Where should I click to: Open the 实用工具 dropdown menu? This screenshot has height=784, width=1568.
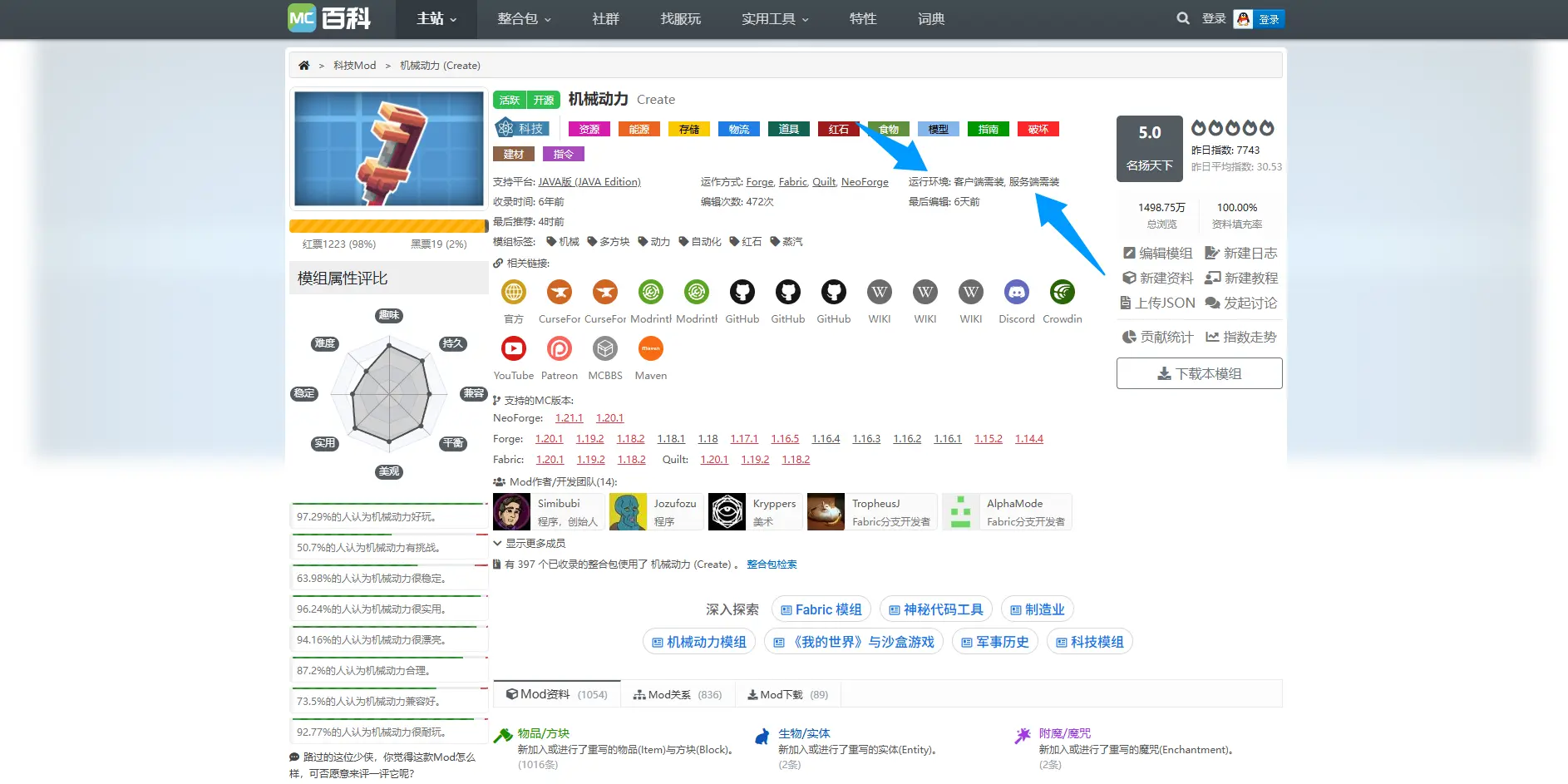pos(775,19)
